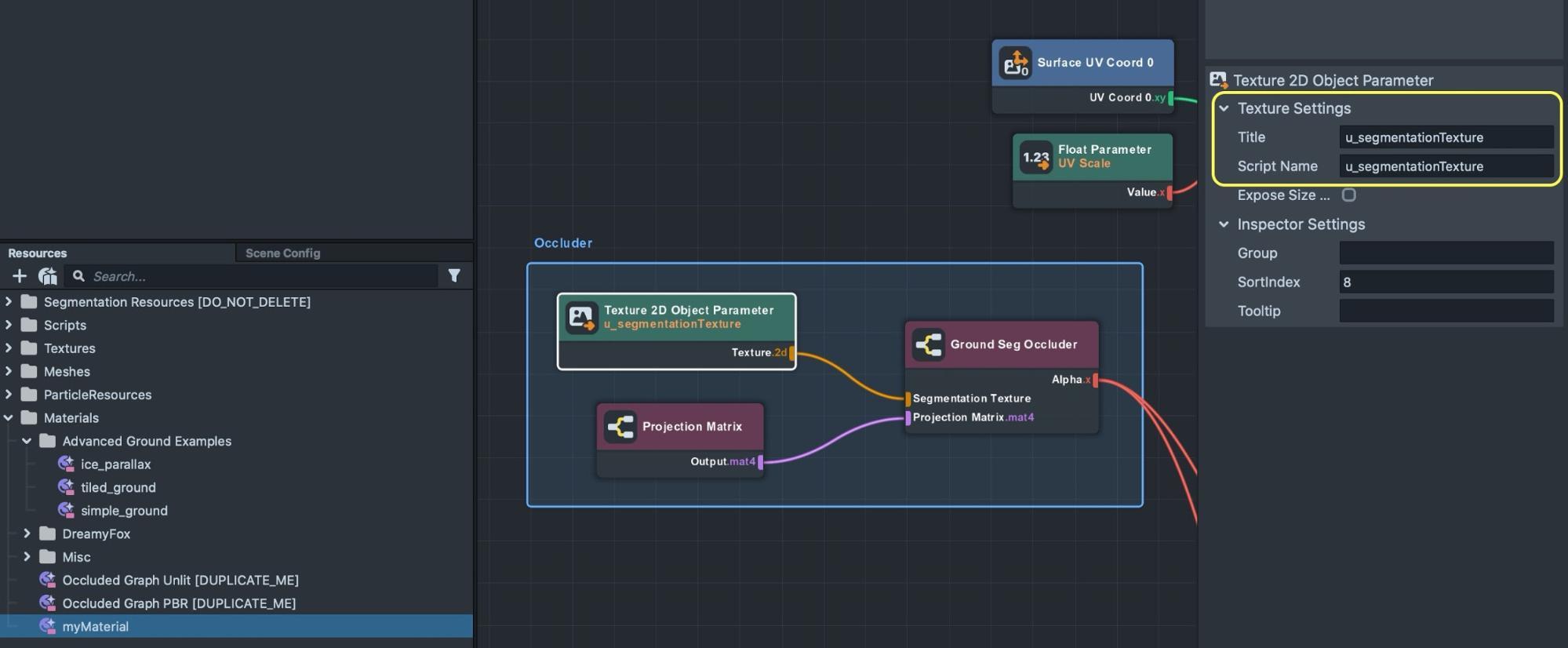The height and width of the screenshot is (648, 1568).
Task: Click the Ground Seg Occluder node icon
Action: click(x=928, y=344)
